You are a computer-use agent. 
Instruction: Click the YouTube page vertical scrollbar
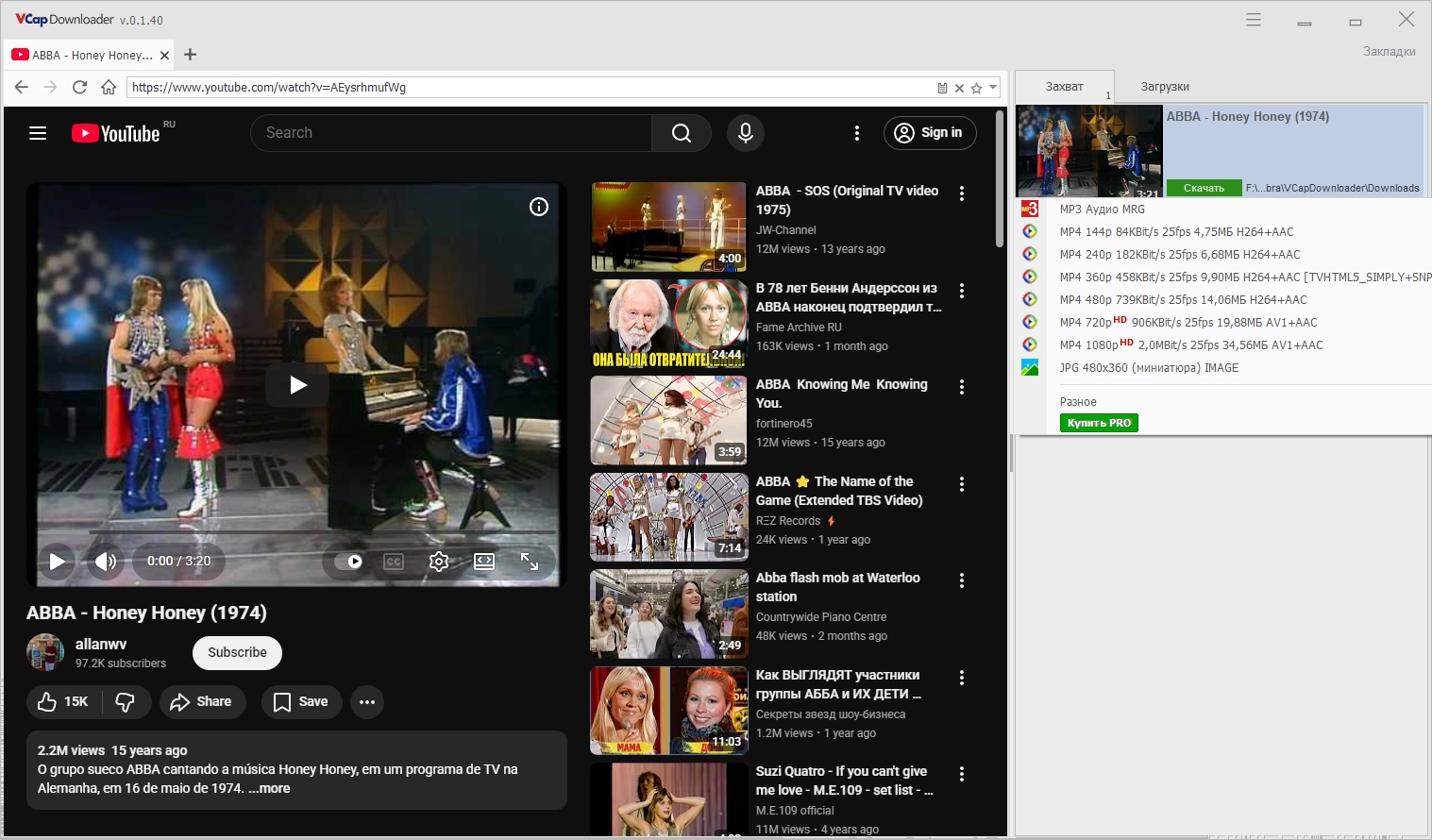pos(1000,179)
